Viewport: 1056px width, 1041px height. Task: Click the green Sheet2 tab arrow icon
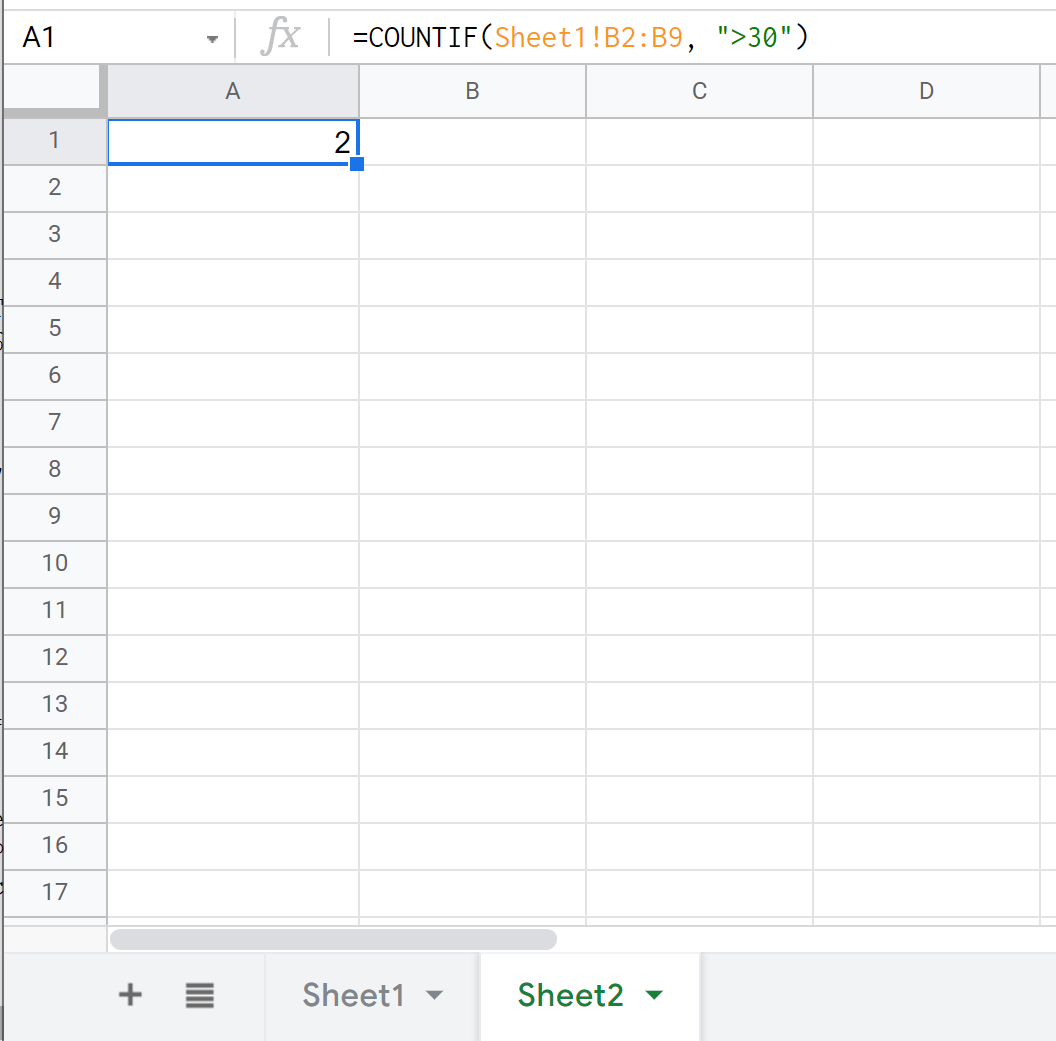click(655, 995)
